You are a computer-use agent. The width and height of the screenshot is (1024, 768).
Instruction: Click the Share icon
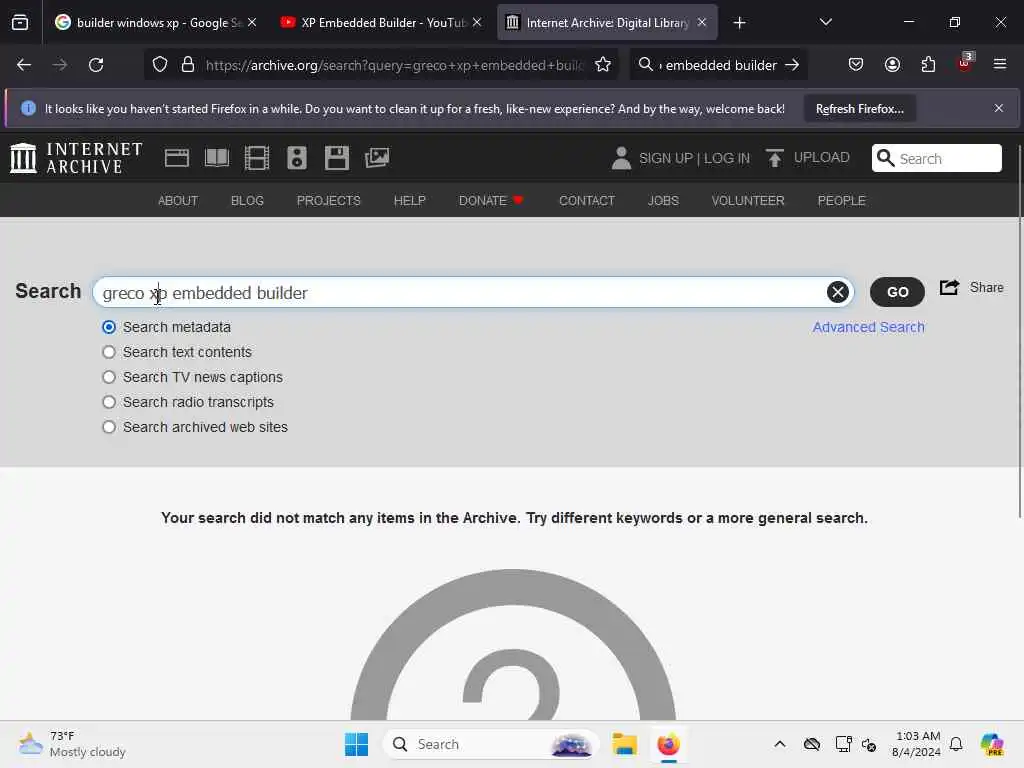pos(950,287)
